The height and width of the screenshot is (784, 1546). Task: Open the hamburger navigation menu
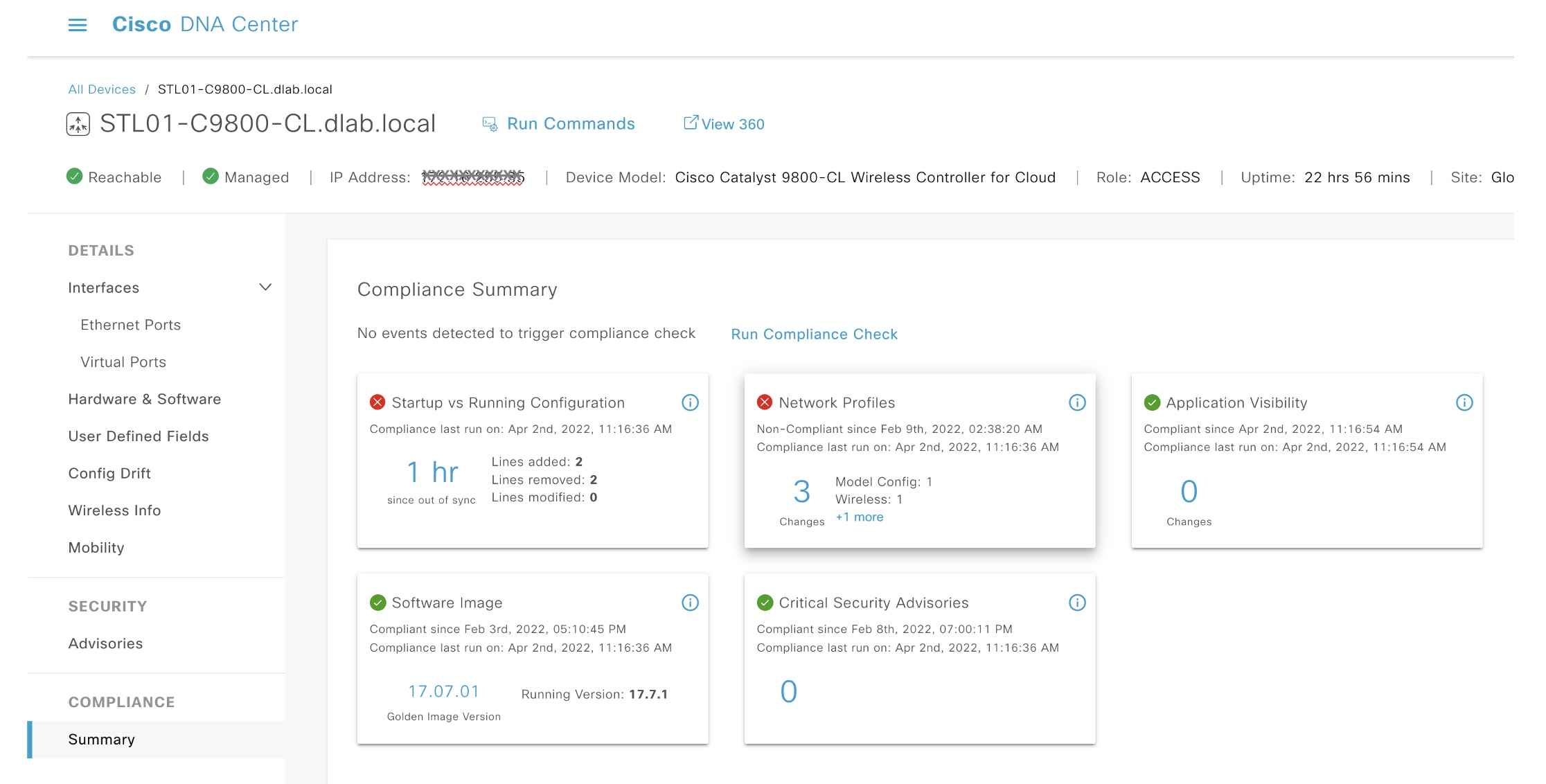click(78, 25)
